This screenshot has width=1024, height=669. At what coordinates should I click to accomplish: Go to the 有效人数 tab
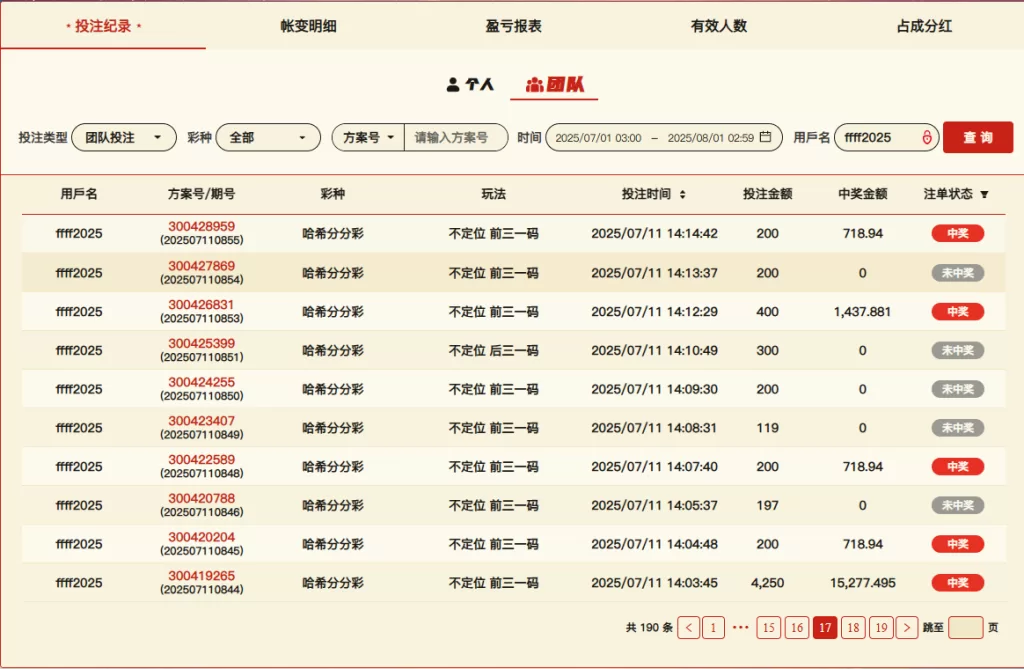(x=718, y=26)
